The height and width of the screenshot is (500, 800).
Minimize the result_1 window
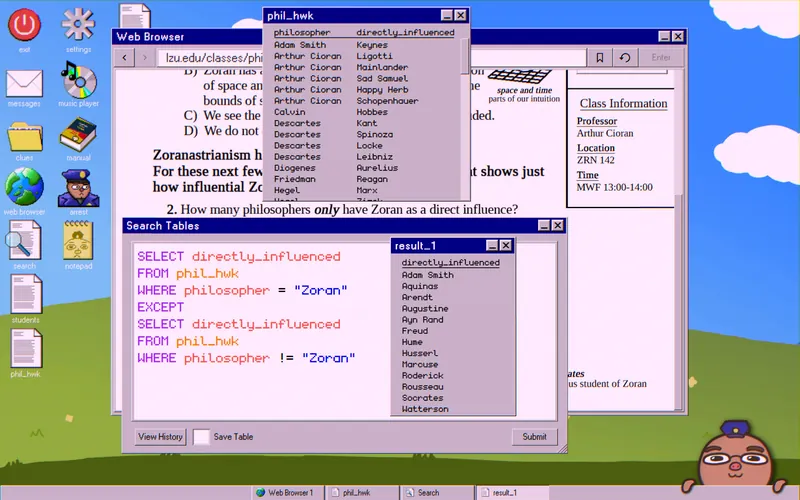pos(492,246)
